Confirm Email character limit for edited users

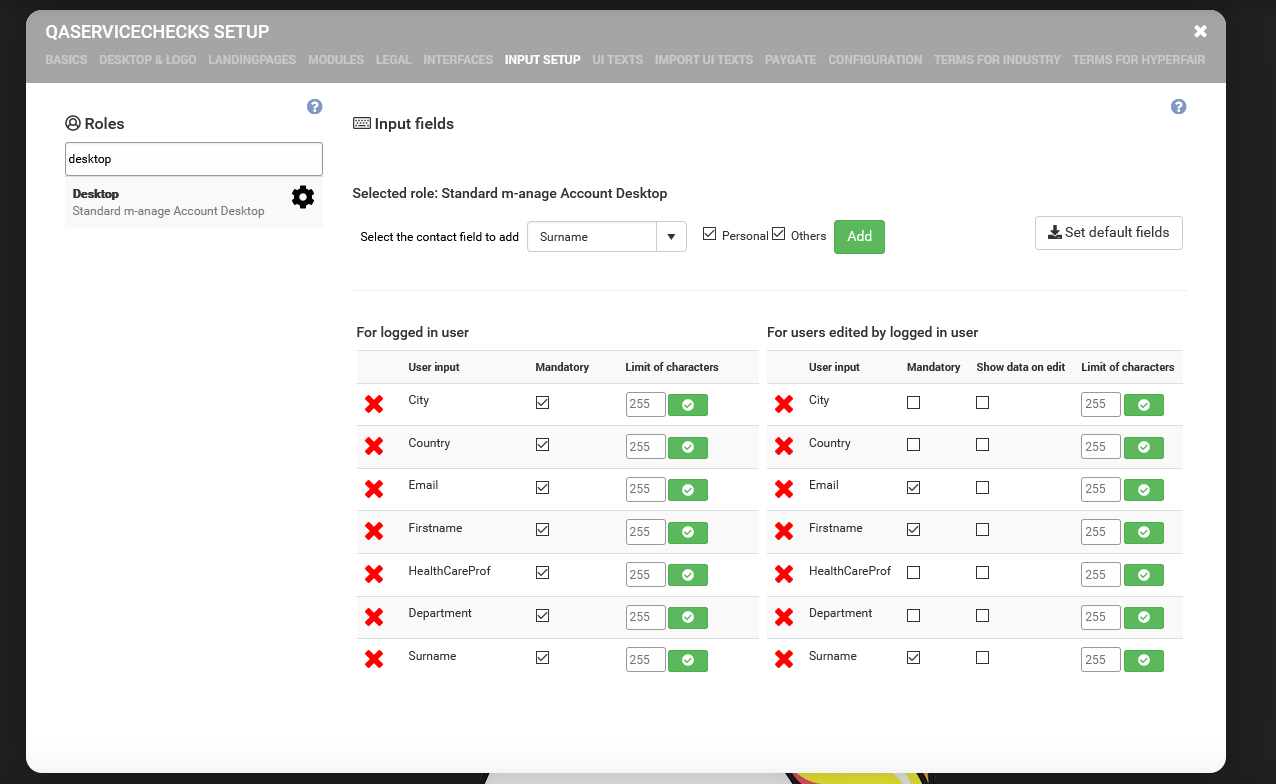tap(1144, 490)
